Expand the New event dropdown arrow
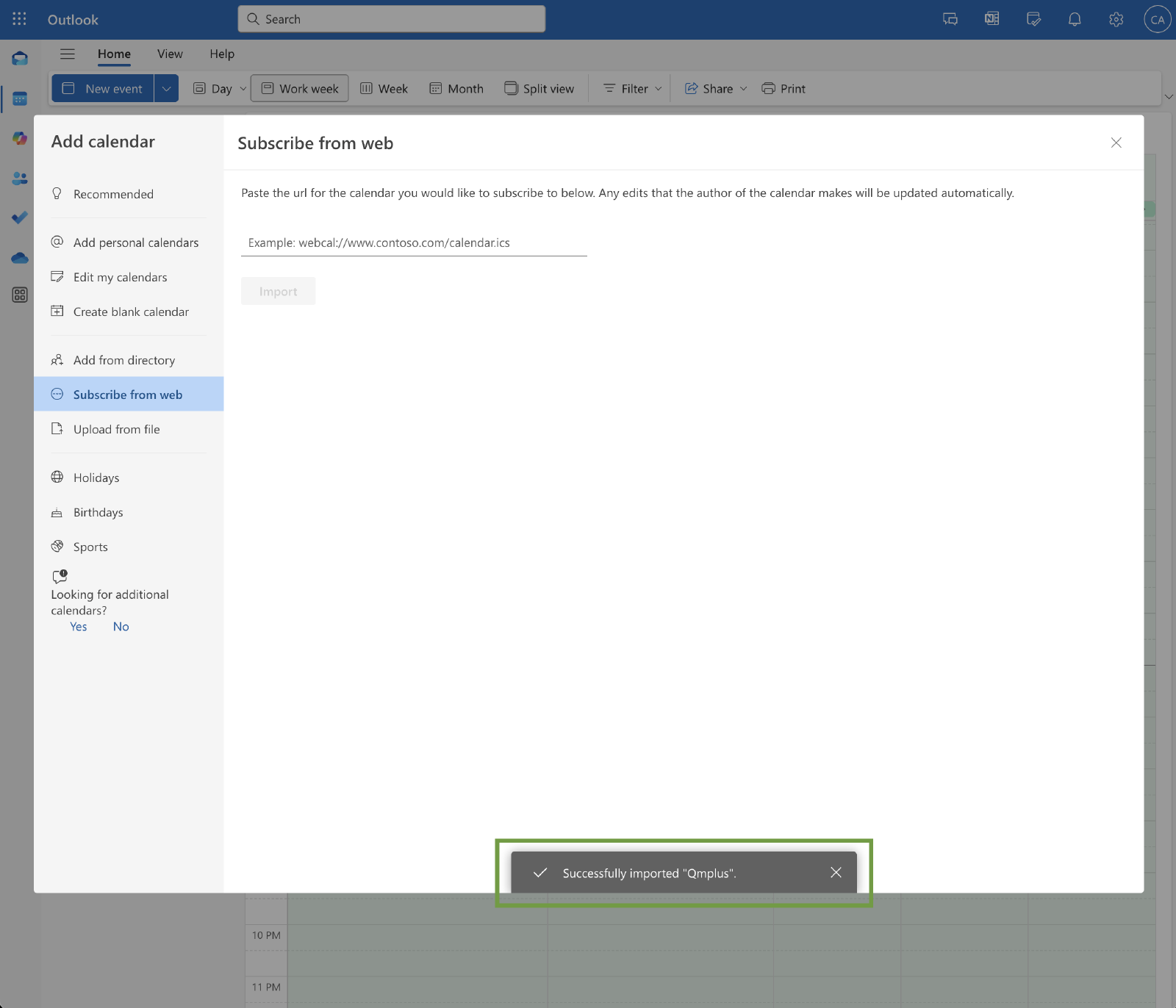1176x1008 pixels. click(x=167, y=89)
